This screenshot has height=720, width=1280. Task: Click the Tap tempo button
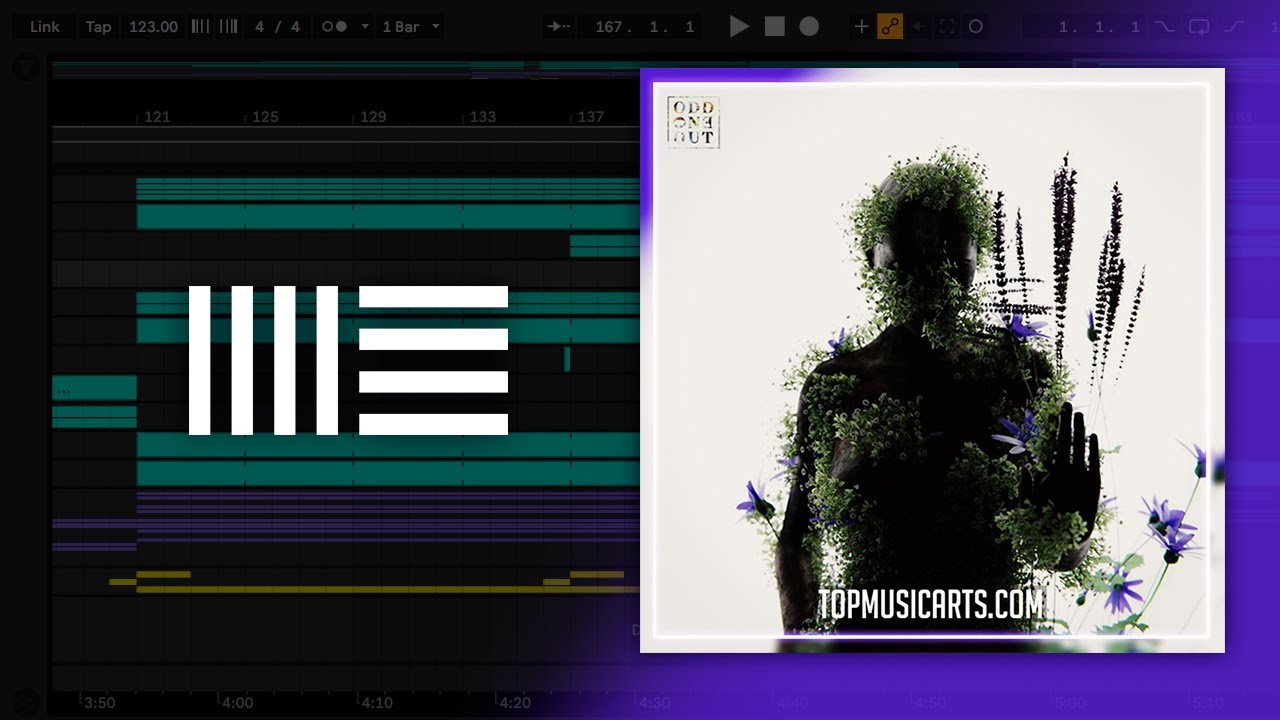(x=98, y=27)
